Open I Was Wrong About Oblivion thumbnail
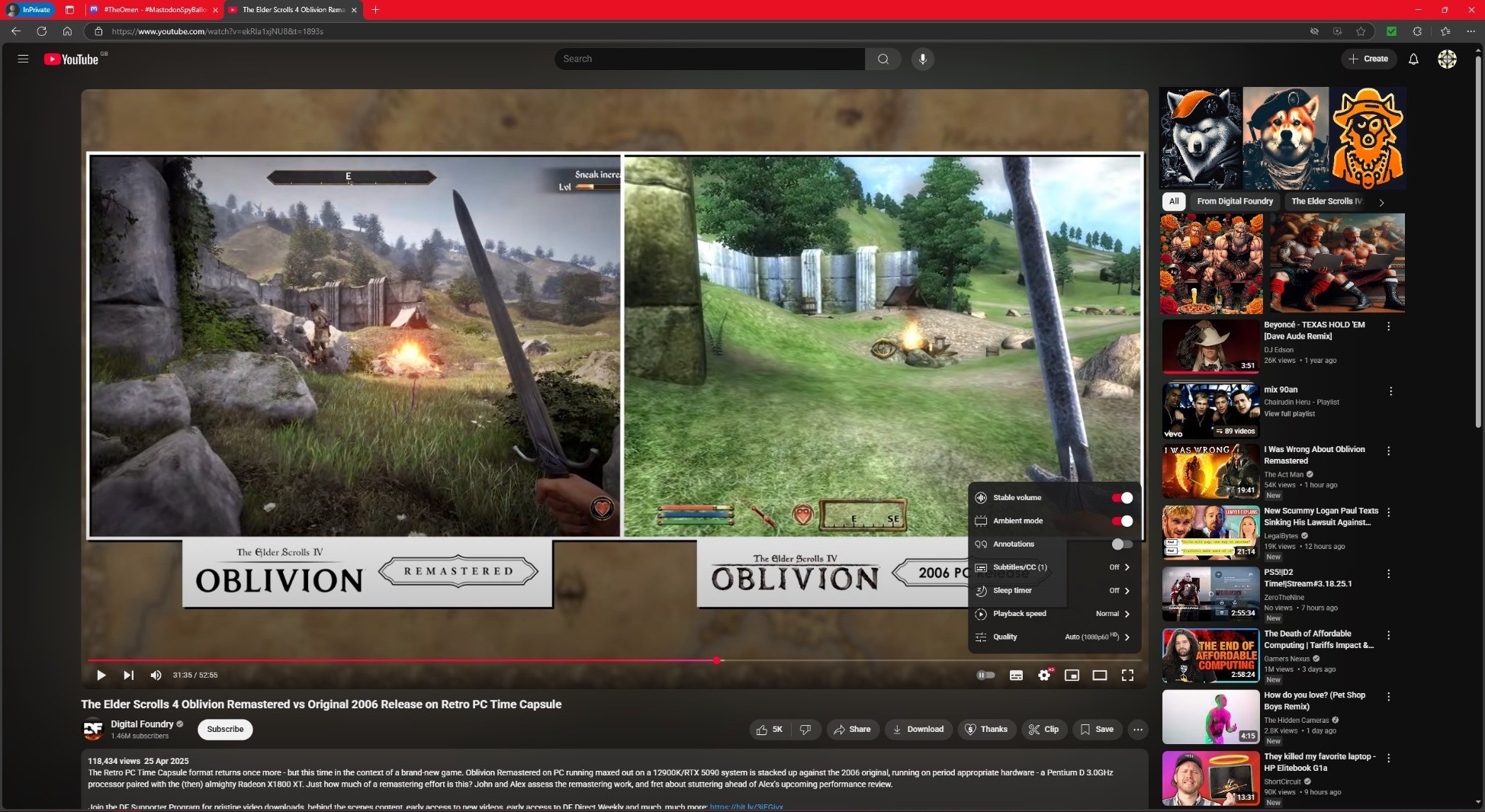 click(x=1210, y=471)
